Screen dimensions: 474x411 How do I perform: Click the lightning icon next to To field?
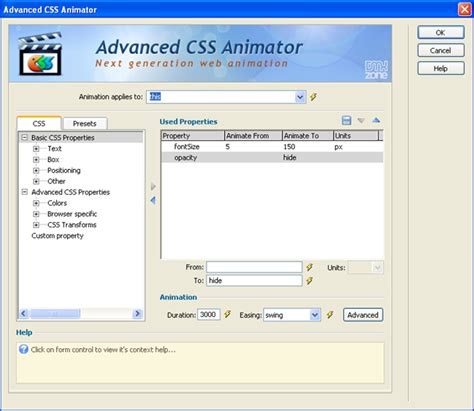(309, 281)
